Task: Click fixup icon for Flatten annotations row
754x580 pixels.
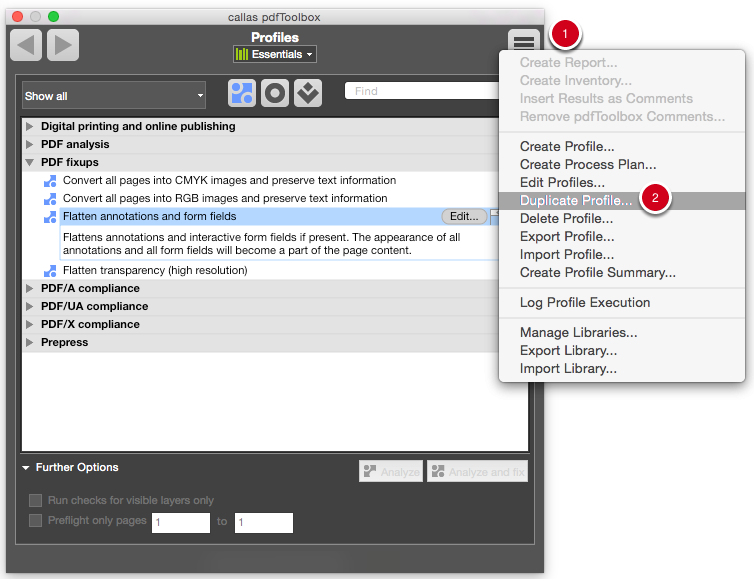Action: tap(50, 217)
